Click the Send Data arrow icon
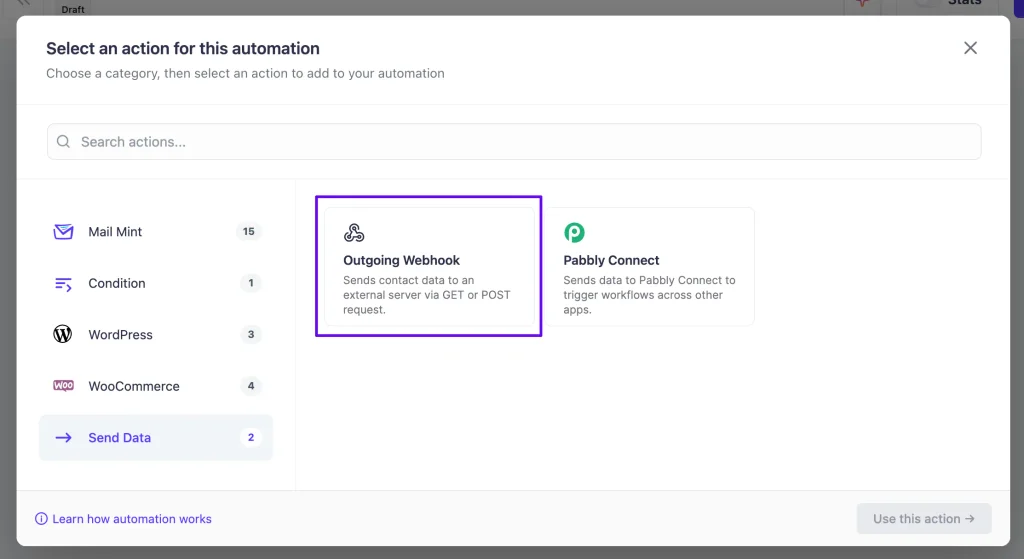Viewport: 1024px width, 559px height. (63, 438)
